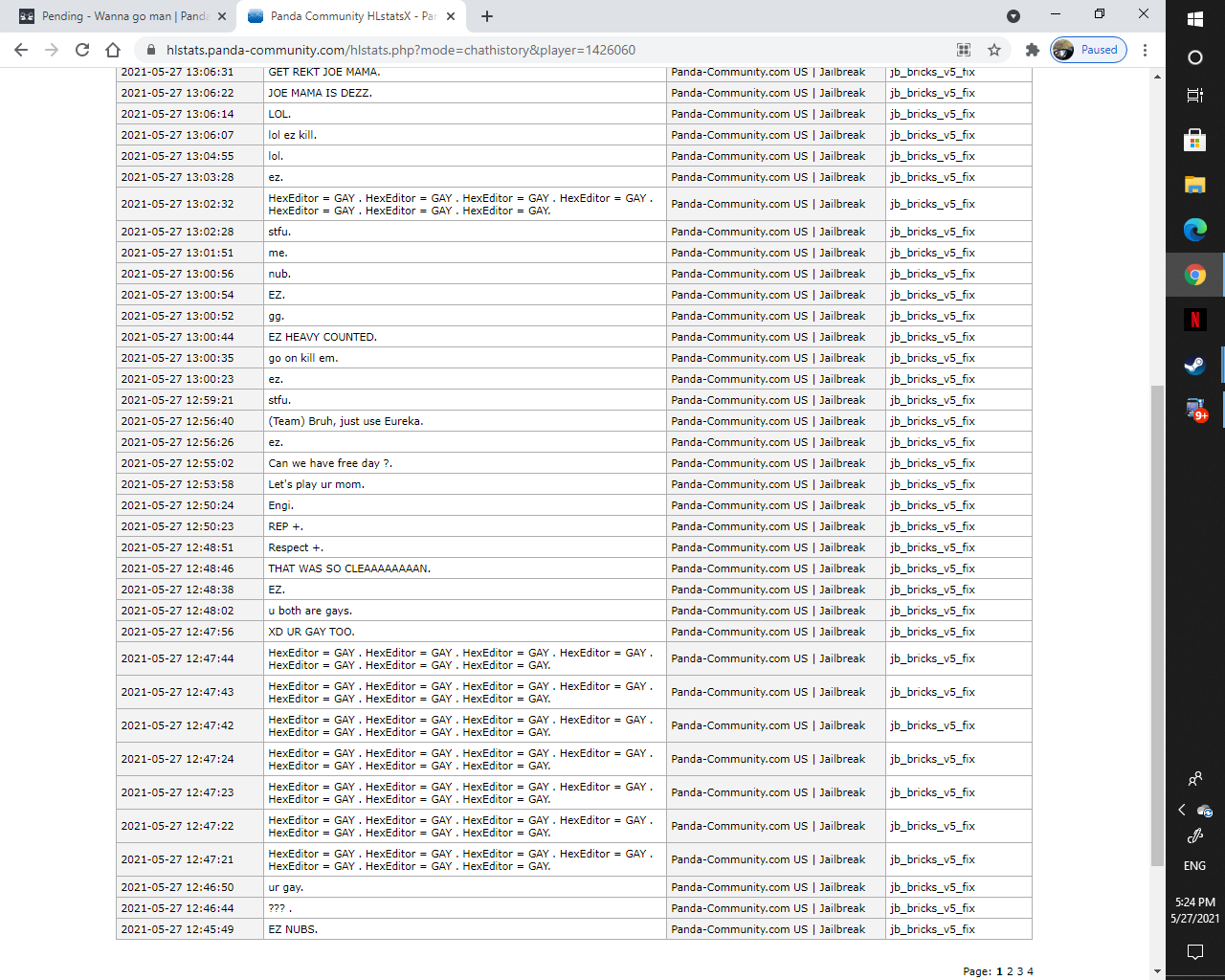Click the page's vertical scrollbar thumb
Screen dimensions: 1225x980
pos(1157,622)
